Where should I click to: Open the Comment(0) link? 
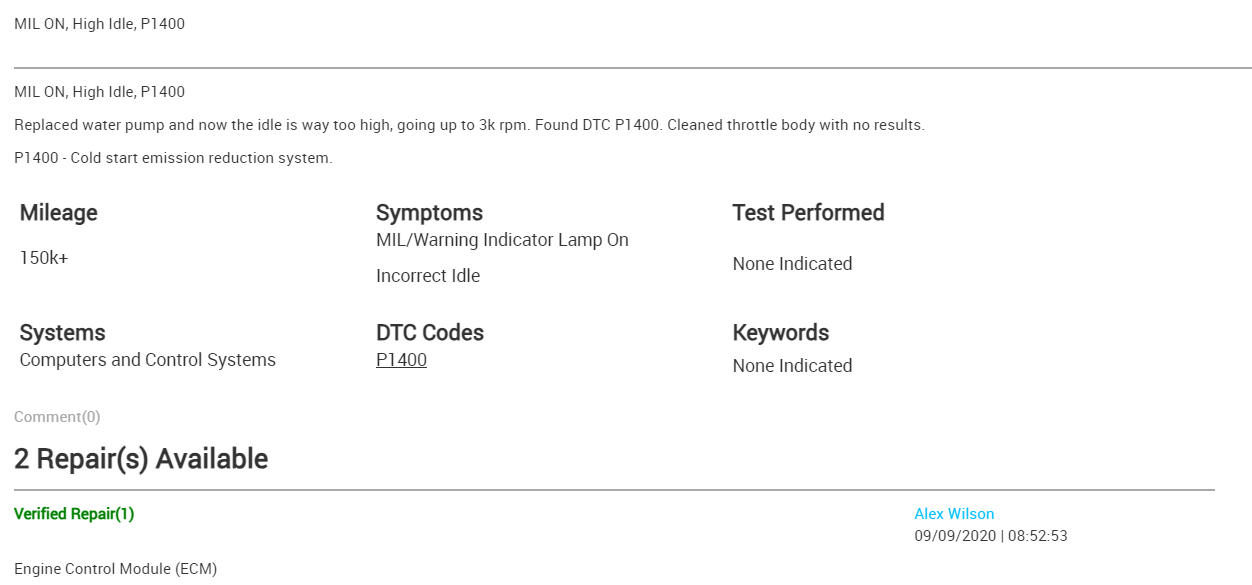[57, 417]
